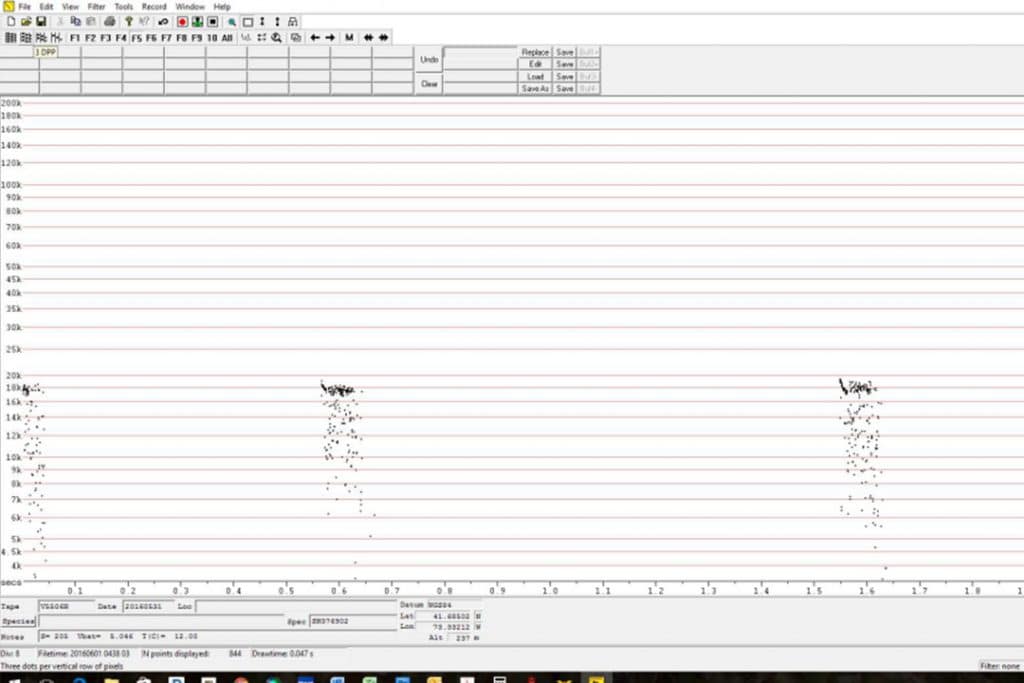Click the Undo button
This screenshot has height=683, width=1024.
[x=429, y=59]
